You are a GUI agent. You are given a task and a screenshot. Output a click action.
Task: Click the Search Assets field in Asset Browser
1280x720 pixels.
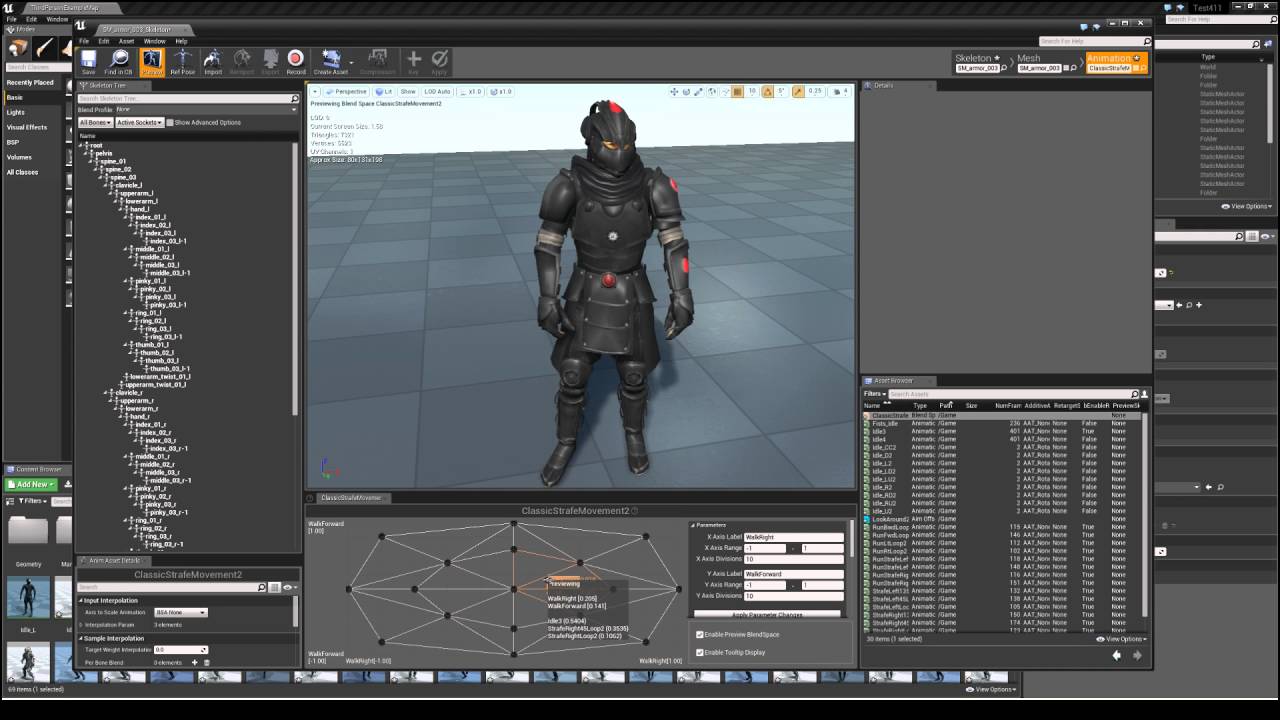pyautogui.click(x=1013, y=394)
